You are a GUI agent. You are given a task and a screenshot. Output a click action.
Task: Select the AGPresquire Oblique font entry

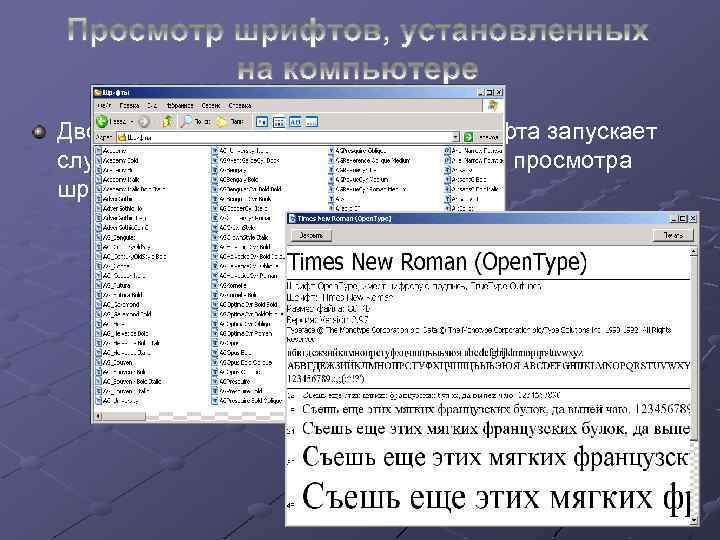[x=357, y=151]
